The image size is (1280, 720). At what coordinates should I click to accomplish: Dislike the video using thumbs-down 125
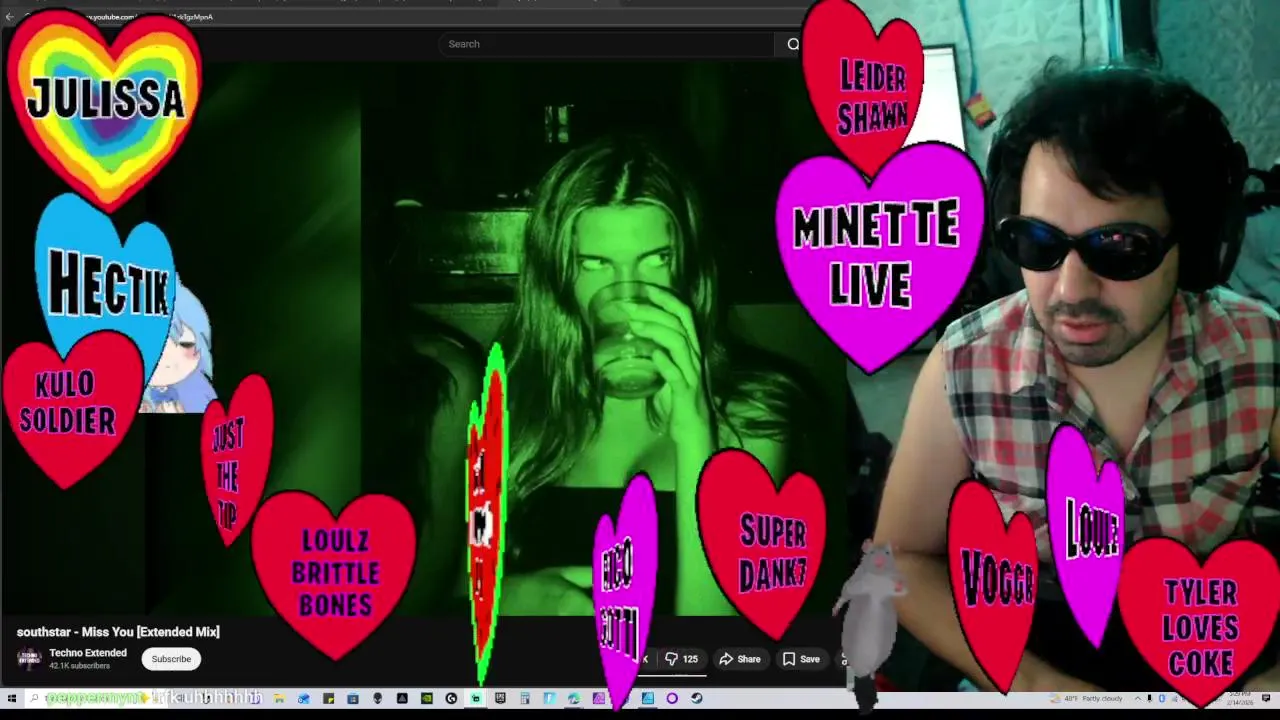point(681,659)
